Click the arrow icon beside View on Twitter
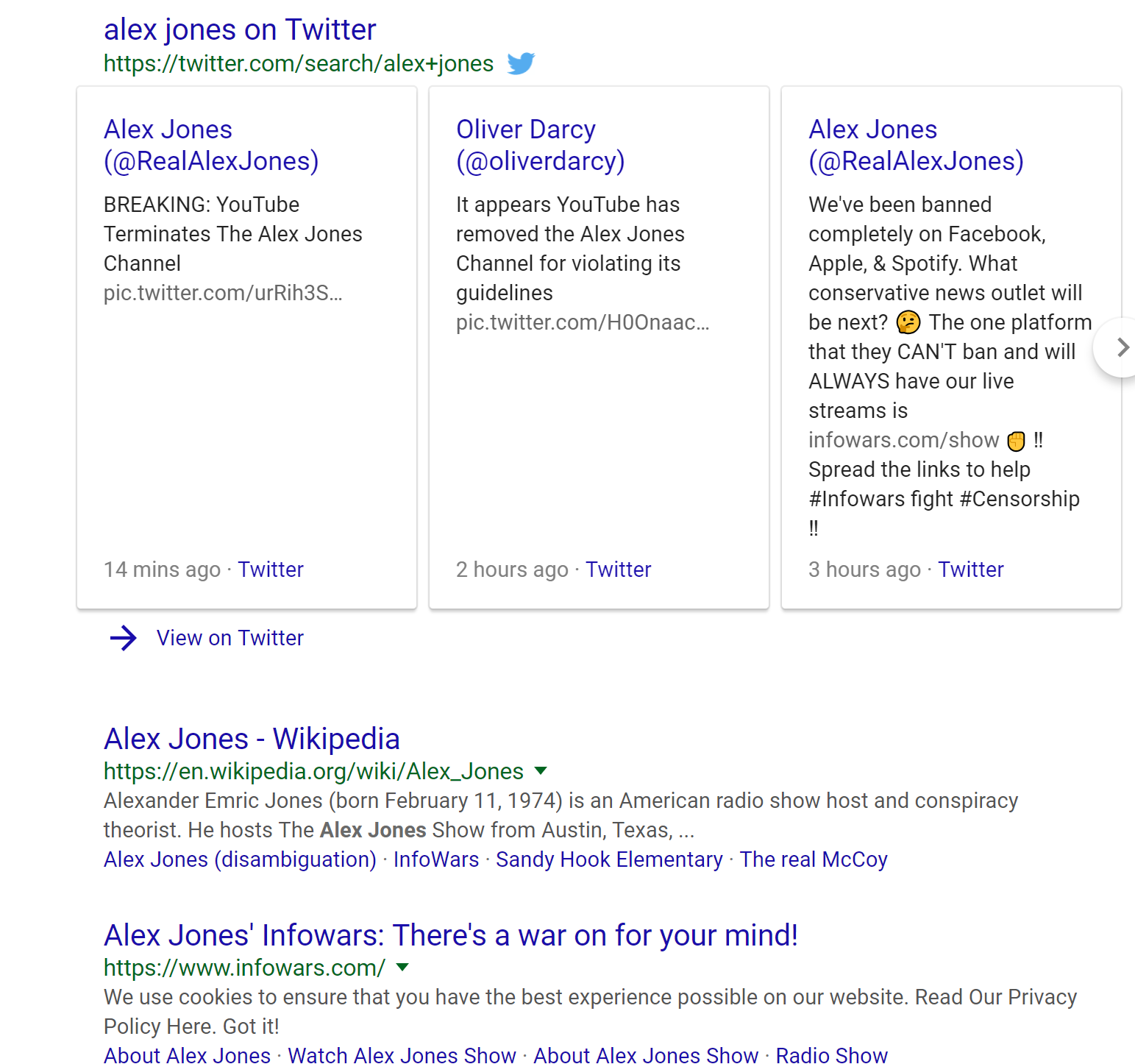Screen dimensions: 1135x1064 coord(124,638)
